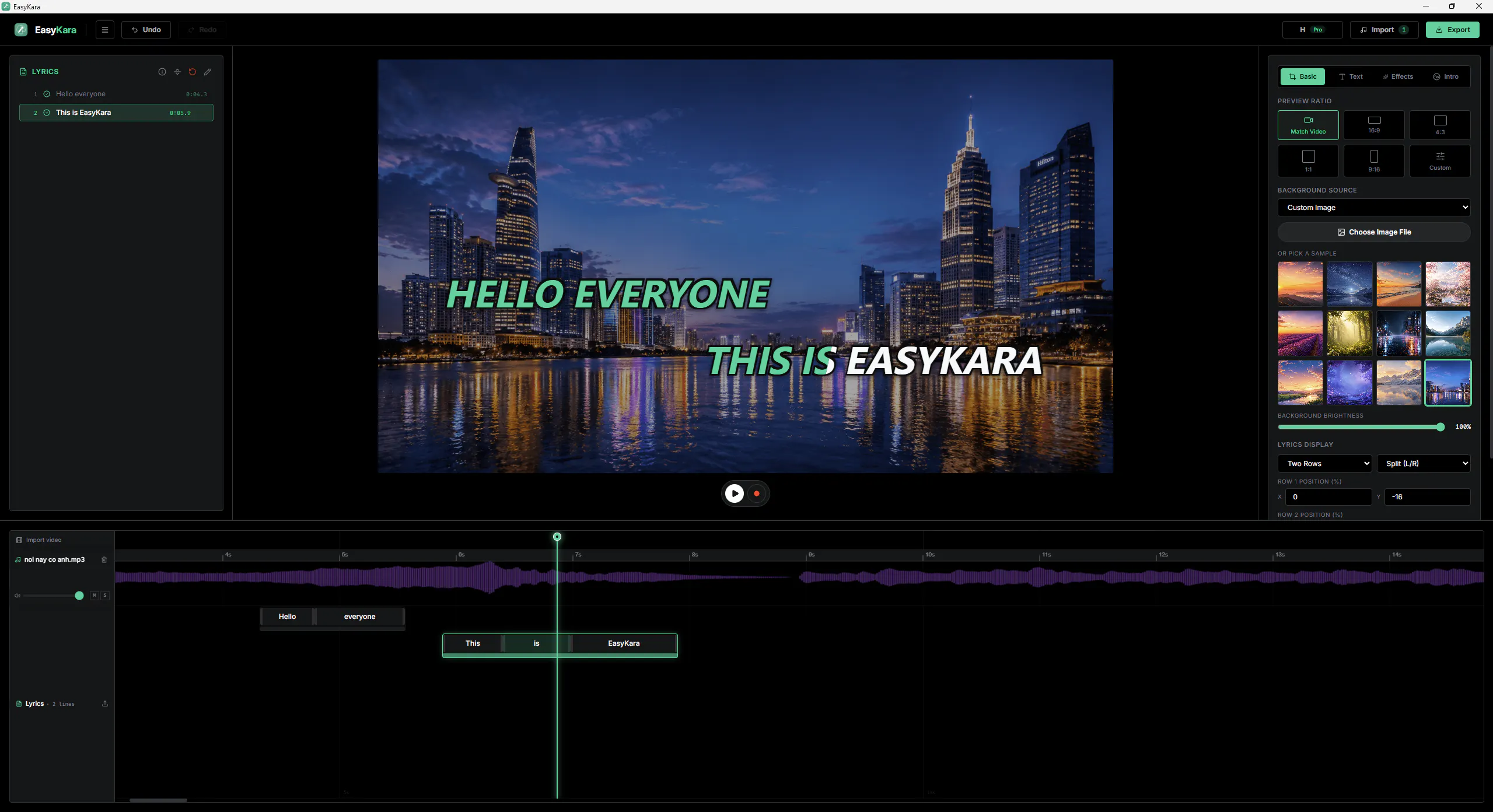Start recording with the red record button
This screenshot has height=812, width=1493.
point(757,494)
